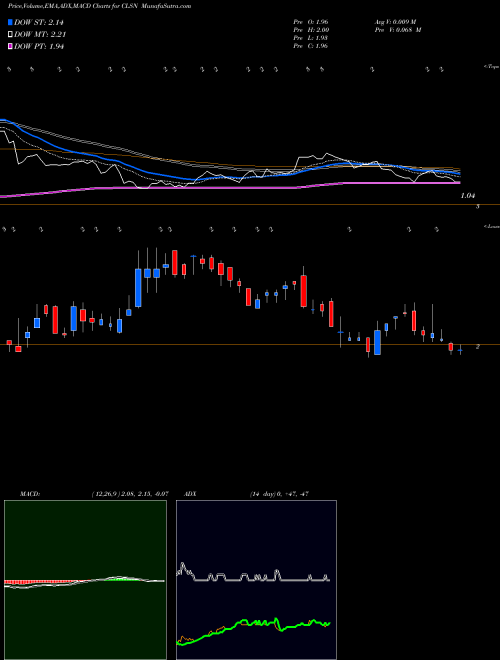Click the price axis label '2'

(477, 346)
